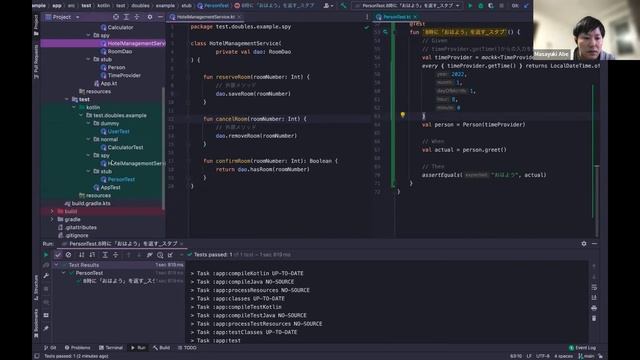Collapse the Test Results root node
This screenshot has width=640, height=360.
(x=56, y=265)
